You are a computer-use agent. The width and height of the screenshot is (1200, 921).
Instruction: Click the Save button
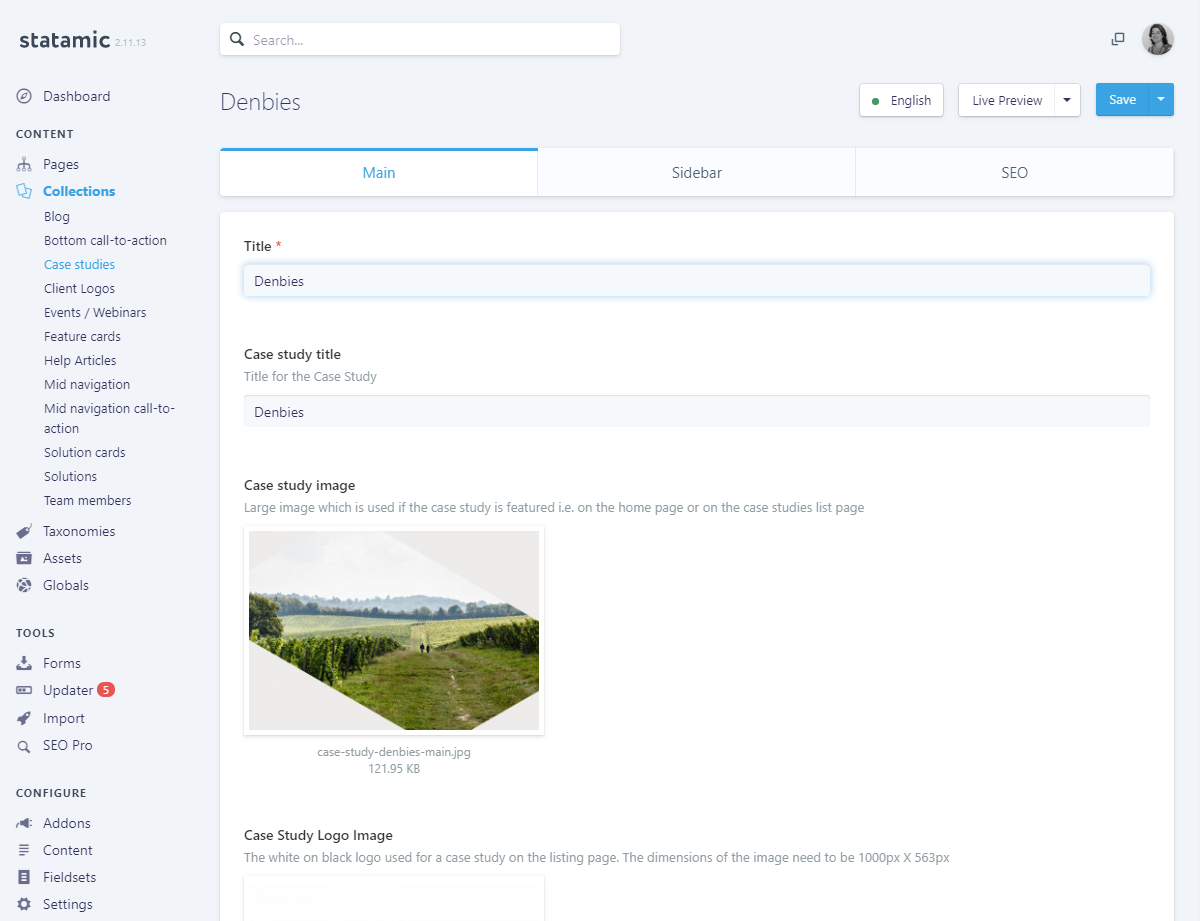[1122, 100]
